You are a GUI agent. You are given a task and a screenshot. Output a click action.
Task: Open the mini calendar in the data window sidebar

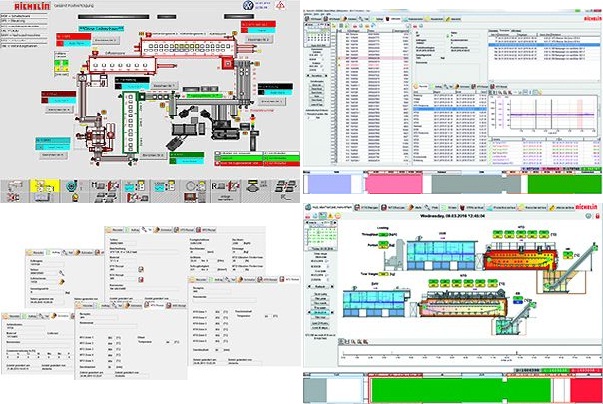[318, 35]
